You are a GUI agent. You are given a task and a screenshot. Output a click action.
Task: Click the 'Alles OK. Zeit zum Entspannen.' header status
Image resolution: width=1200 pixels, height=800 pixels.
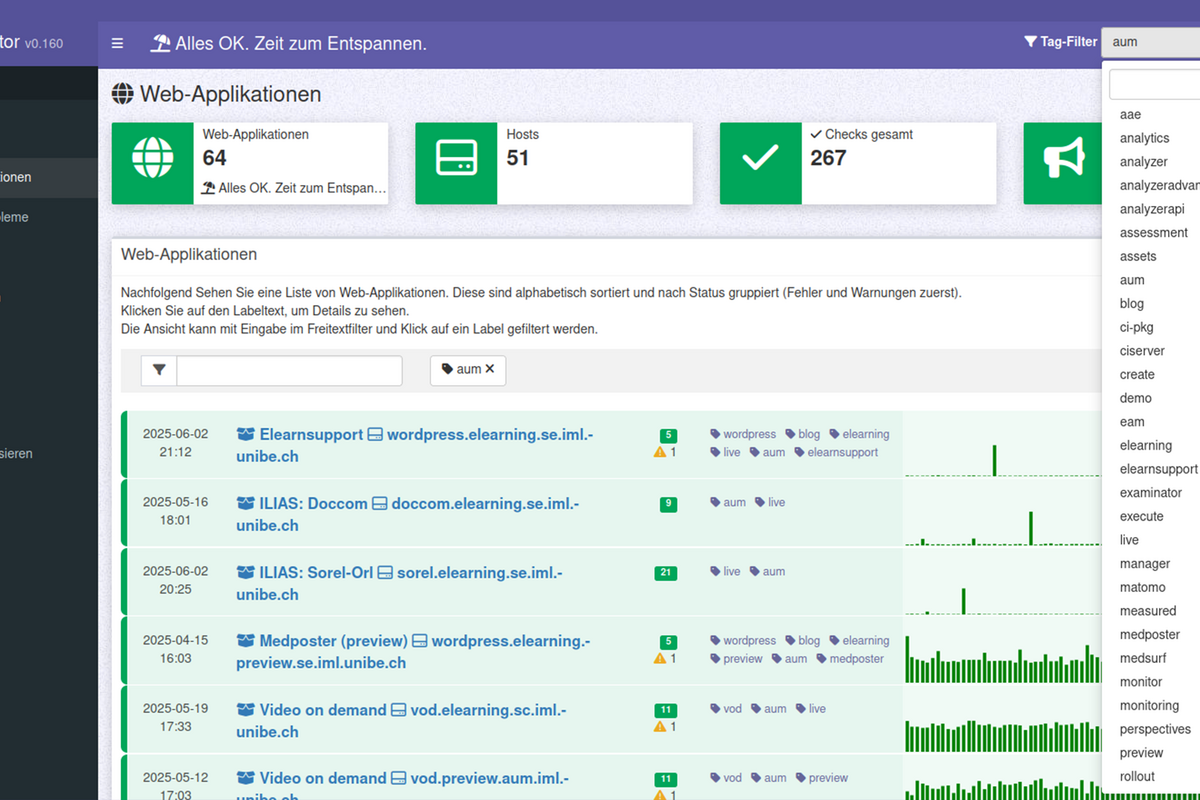tap(288, 43)
